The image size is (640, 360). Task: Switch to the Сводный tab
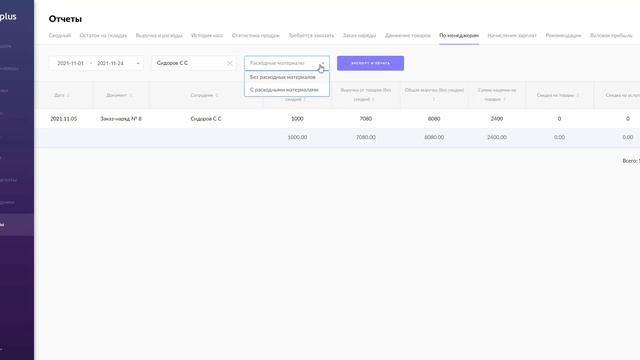[x=60, y=36]
